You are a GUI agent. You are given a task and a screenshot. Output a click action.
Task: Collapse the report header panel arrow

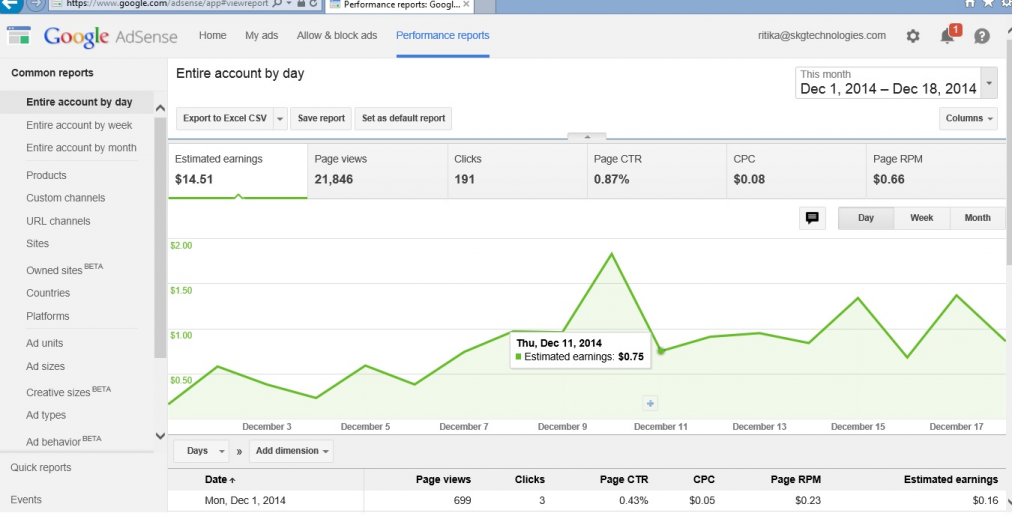586,137
